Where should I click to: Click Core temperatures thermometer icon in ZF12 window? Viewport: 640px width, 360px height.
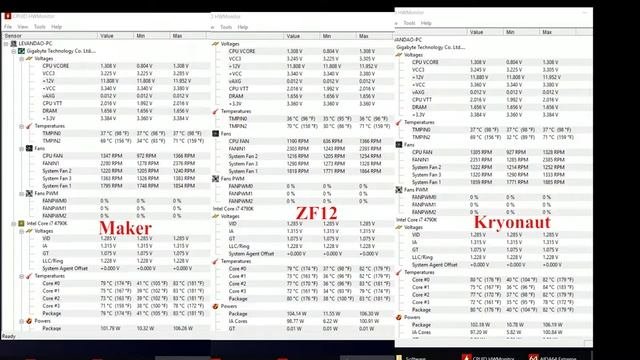tap(216, 261)
